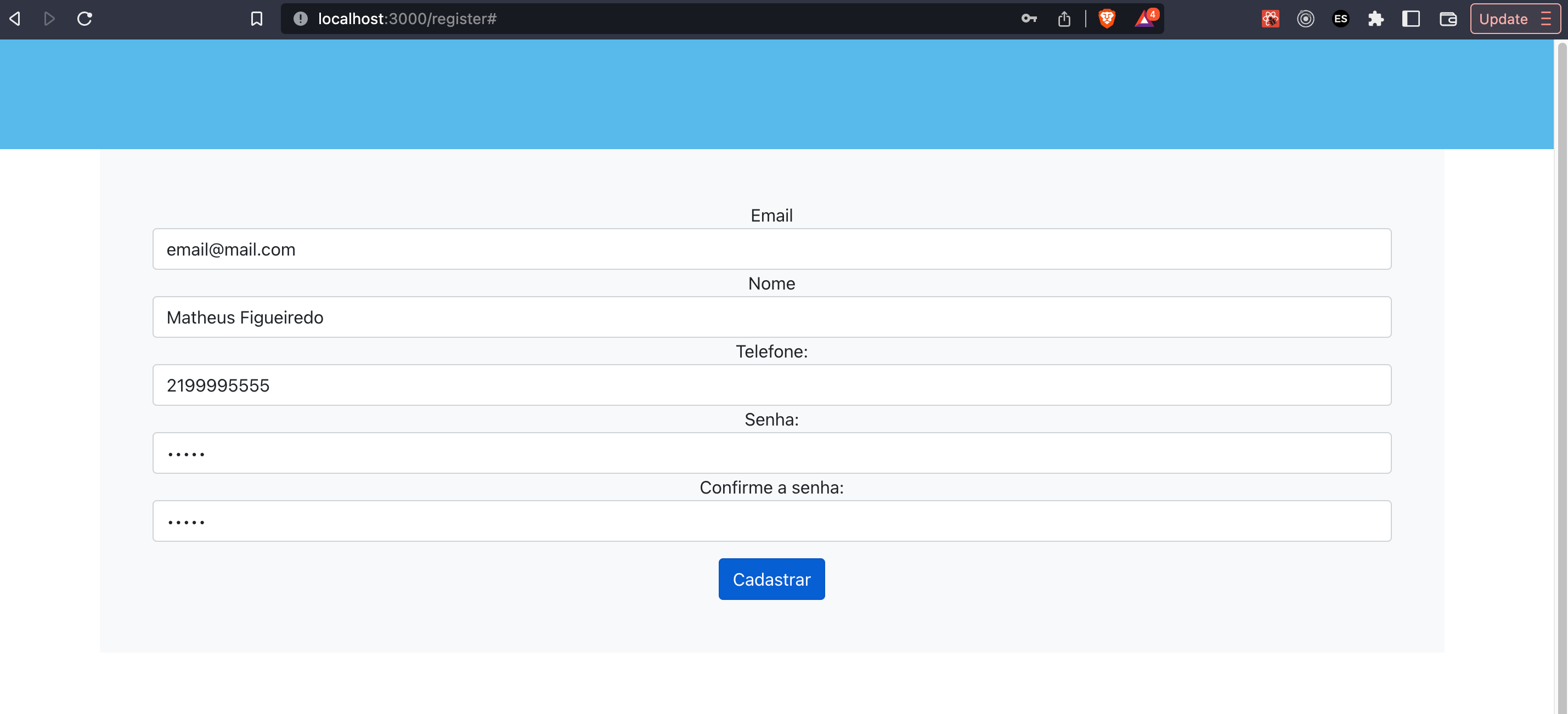
Task: Bookmark the current page
Action: coord(256,19)
